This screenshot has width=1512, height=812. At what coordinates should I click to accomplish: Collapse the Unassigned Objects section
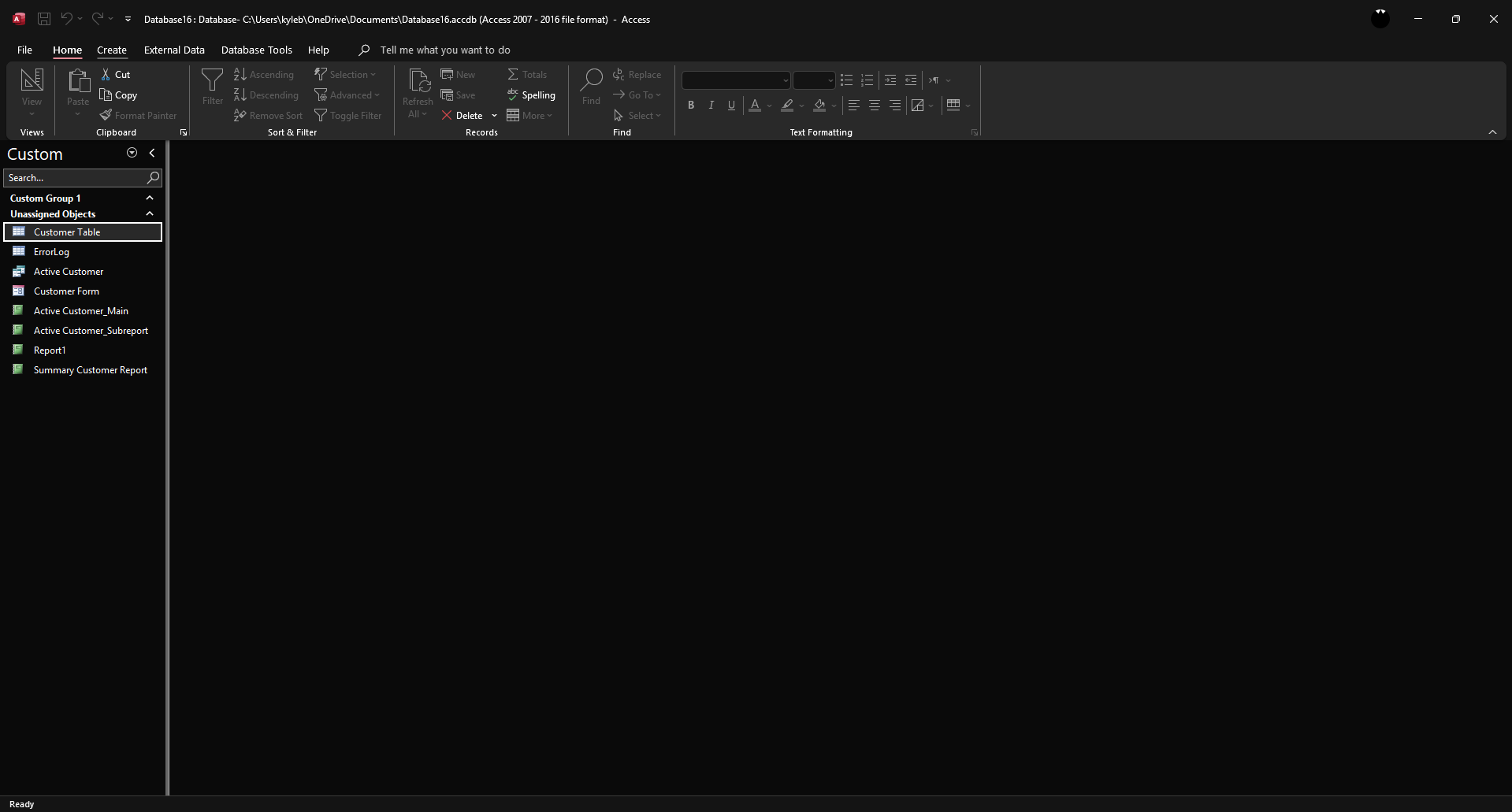tap(150, 213)
